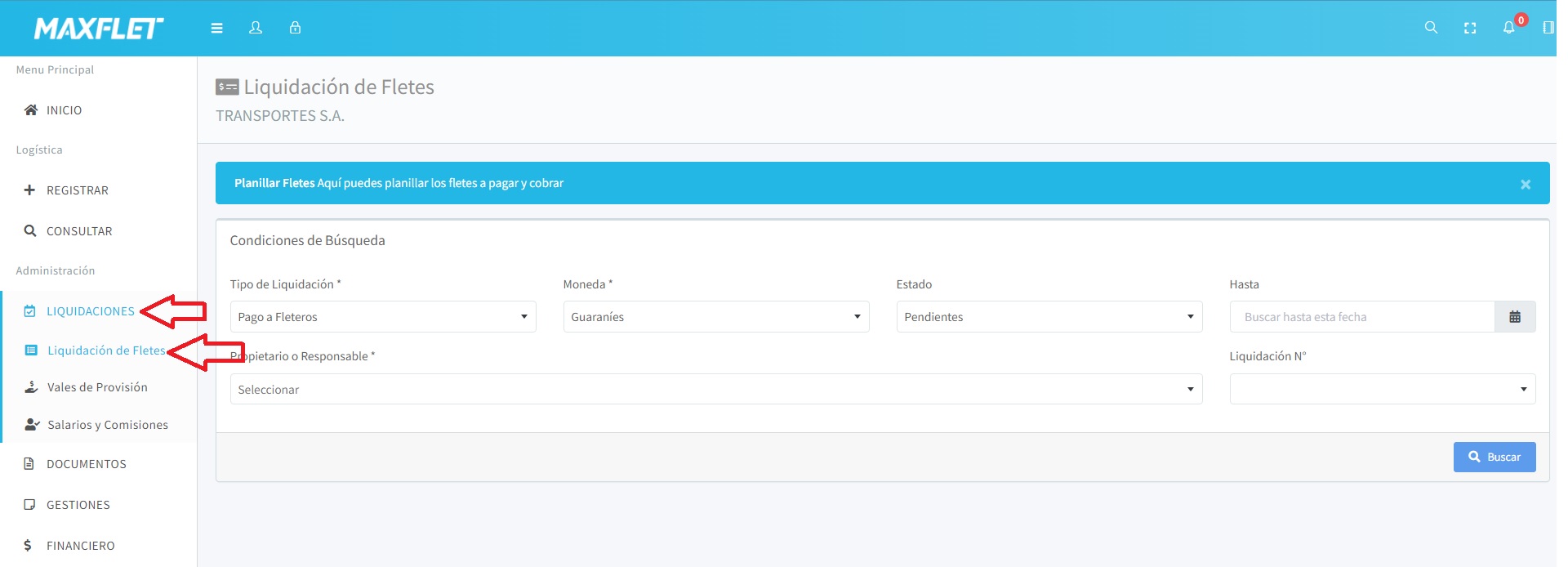Image resolution: width=1568 pixels, height=567 pixels.
Task: Click the Hasta date input field
Action: [x=1361, y=317]
